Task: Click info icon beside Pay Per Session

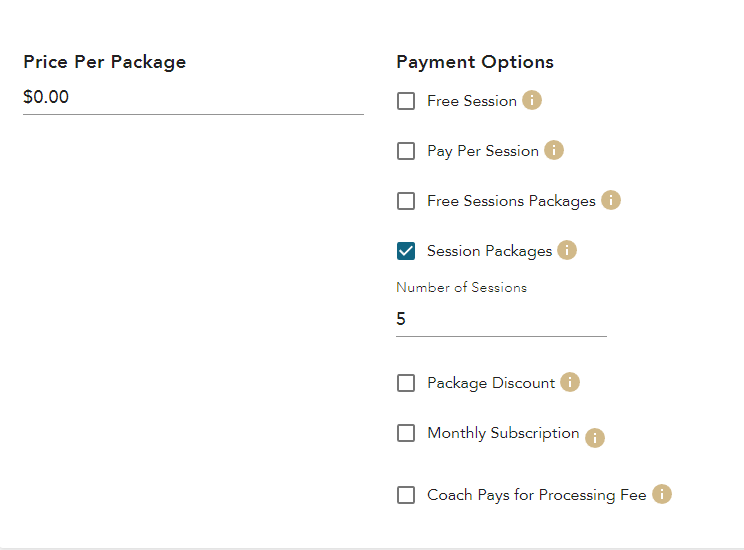Action: click(x=554, y=150)
